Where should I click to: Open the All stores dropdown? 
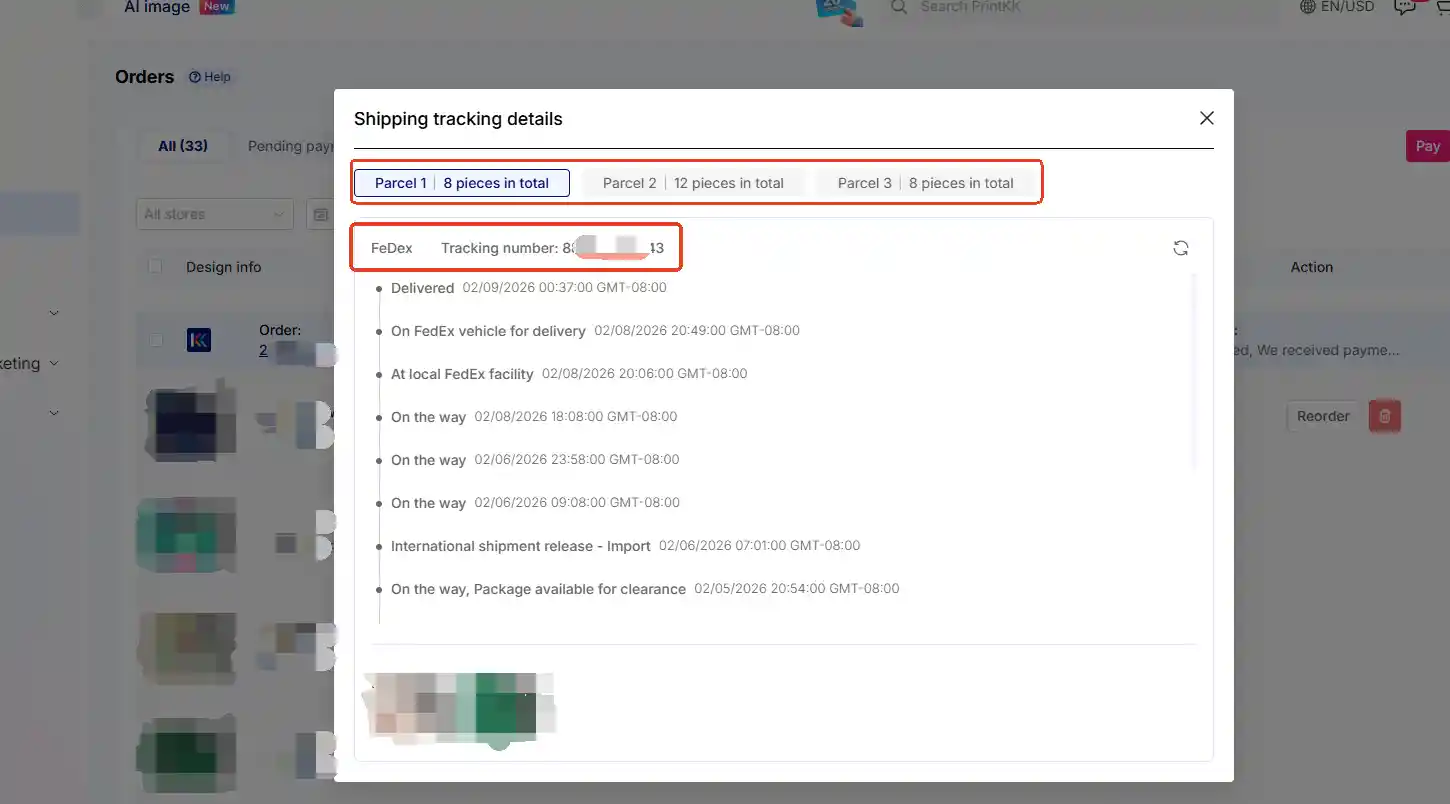pos(214,213)
